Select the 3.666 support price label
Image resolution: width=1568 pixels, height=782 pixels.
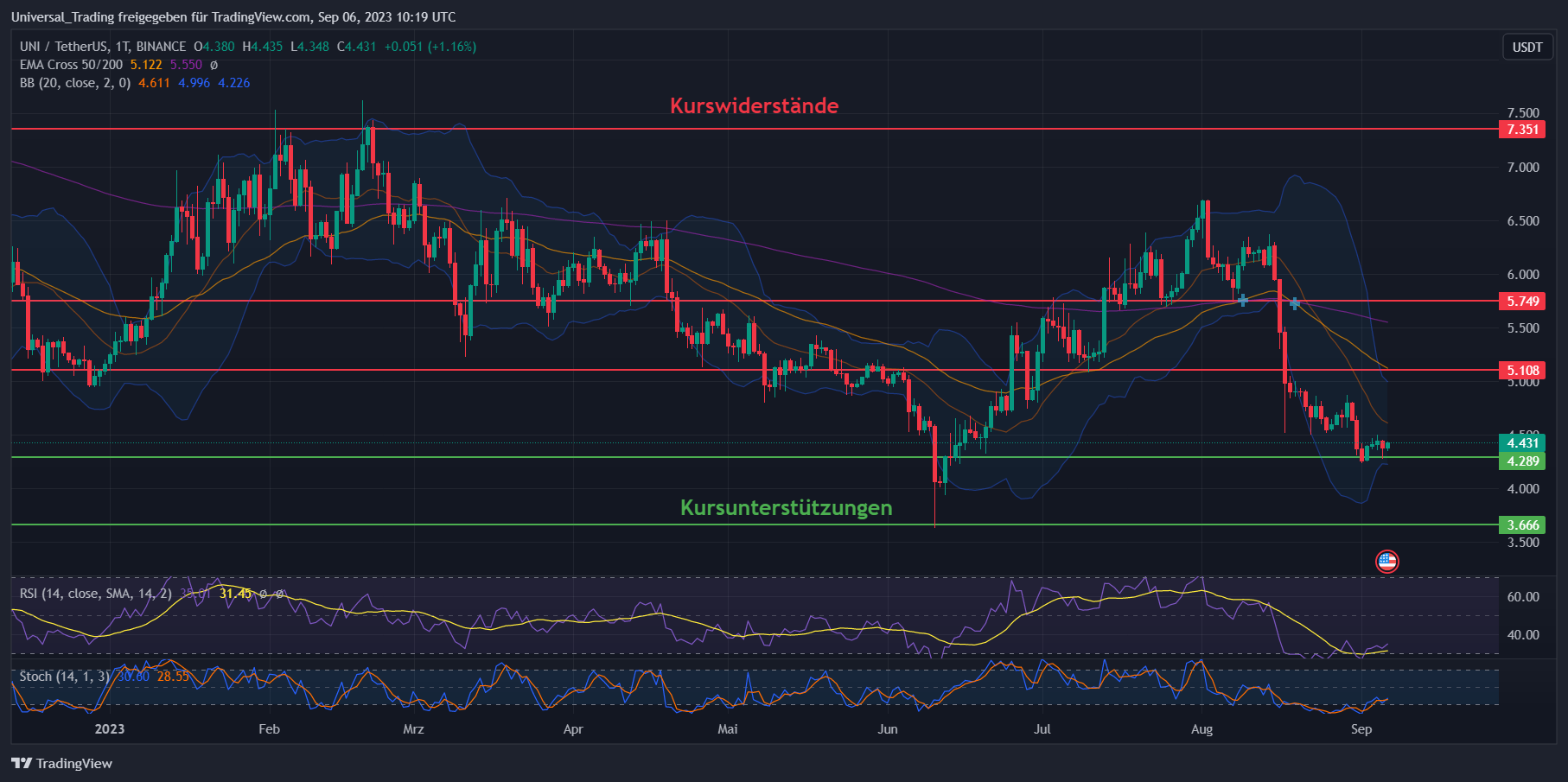pos(1522,525)
